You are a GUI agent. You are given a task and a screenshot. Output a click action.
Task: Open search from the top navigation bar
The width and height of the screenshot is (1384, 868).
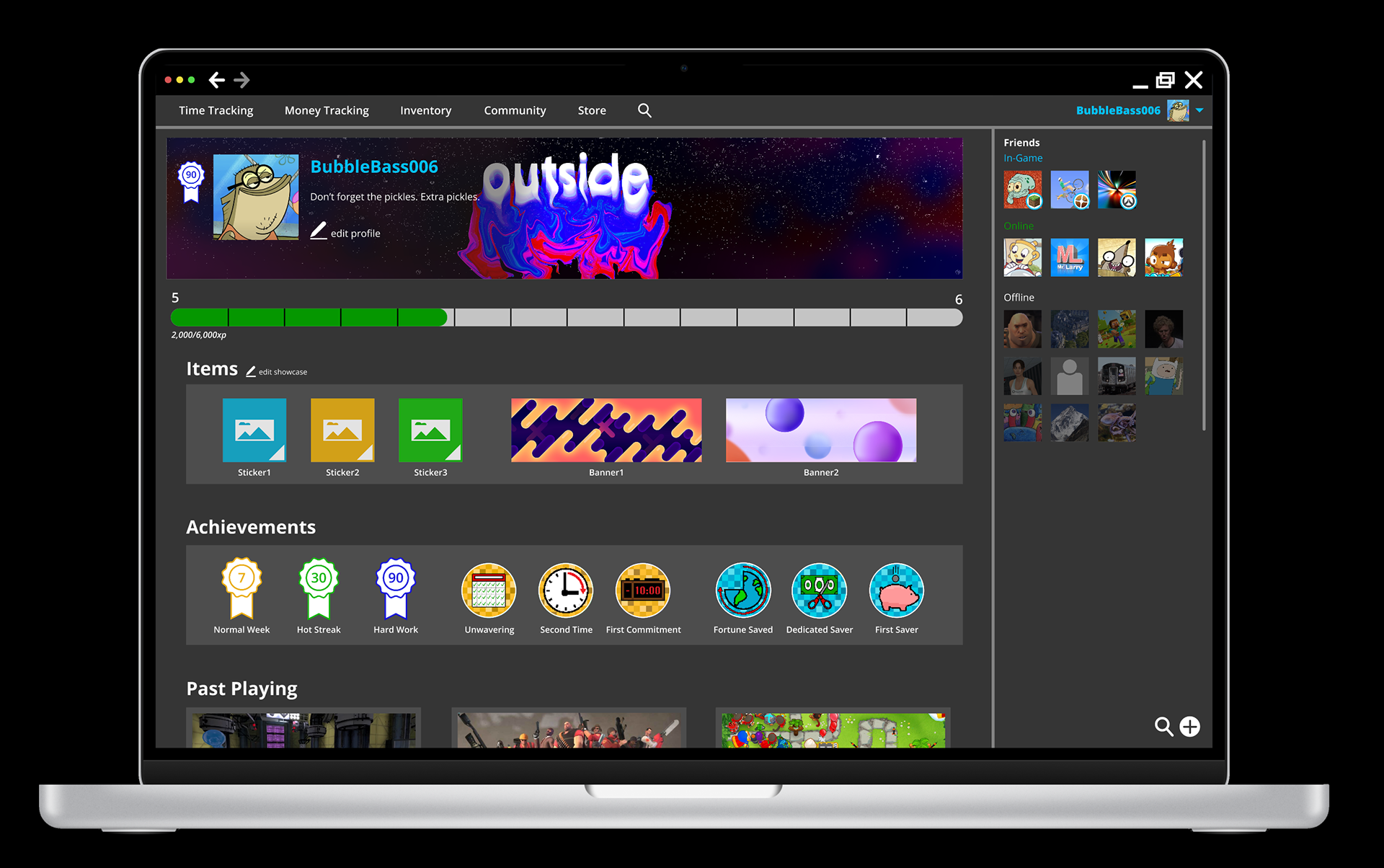click(x=644, y=110)
